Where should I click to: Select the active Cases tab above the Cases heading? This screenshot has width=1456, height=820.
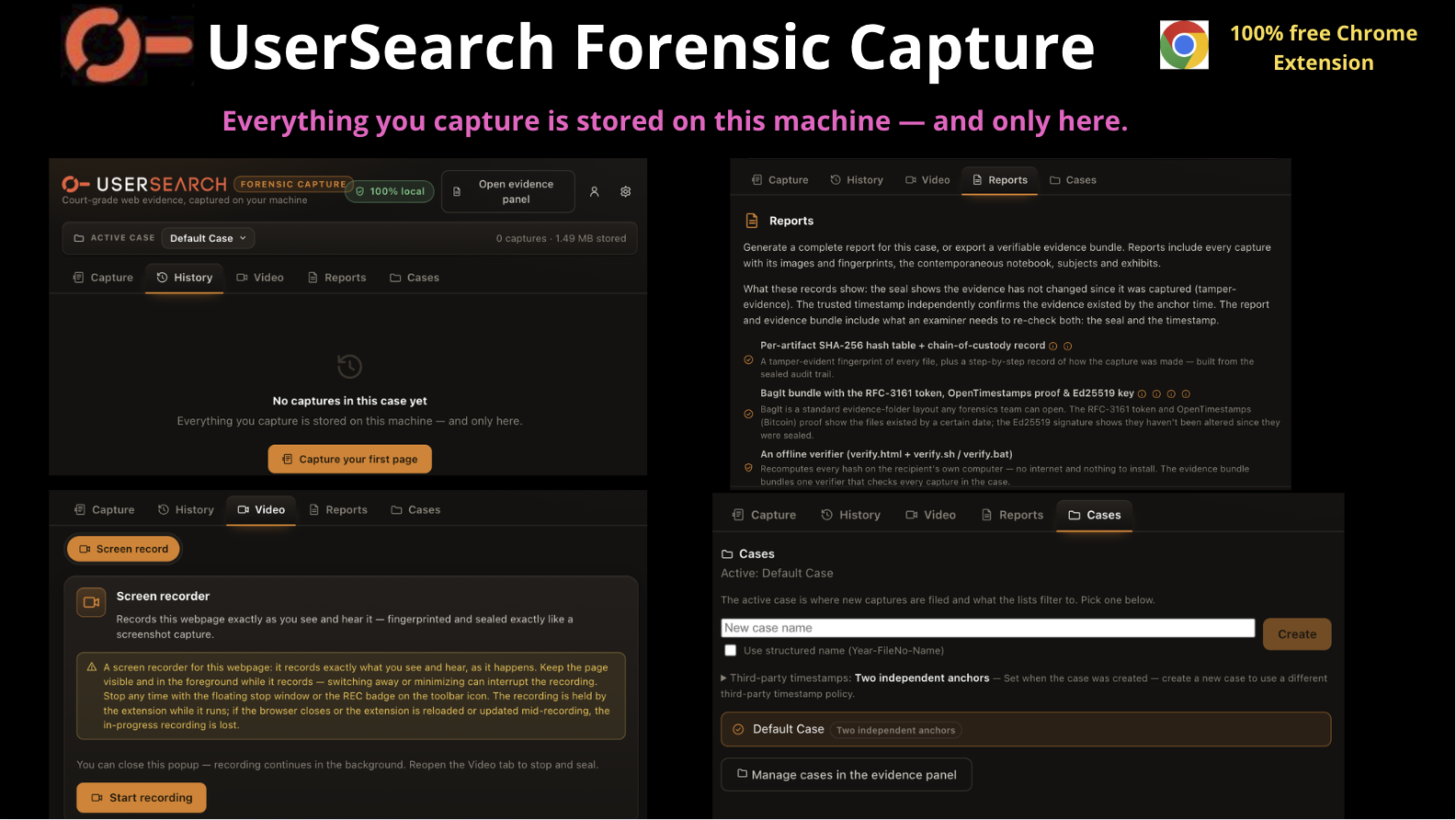[1095, 516]
